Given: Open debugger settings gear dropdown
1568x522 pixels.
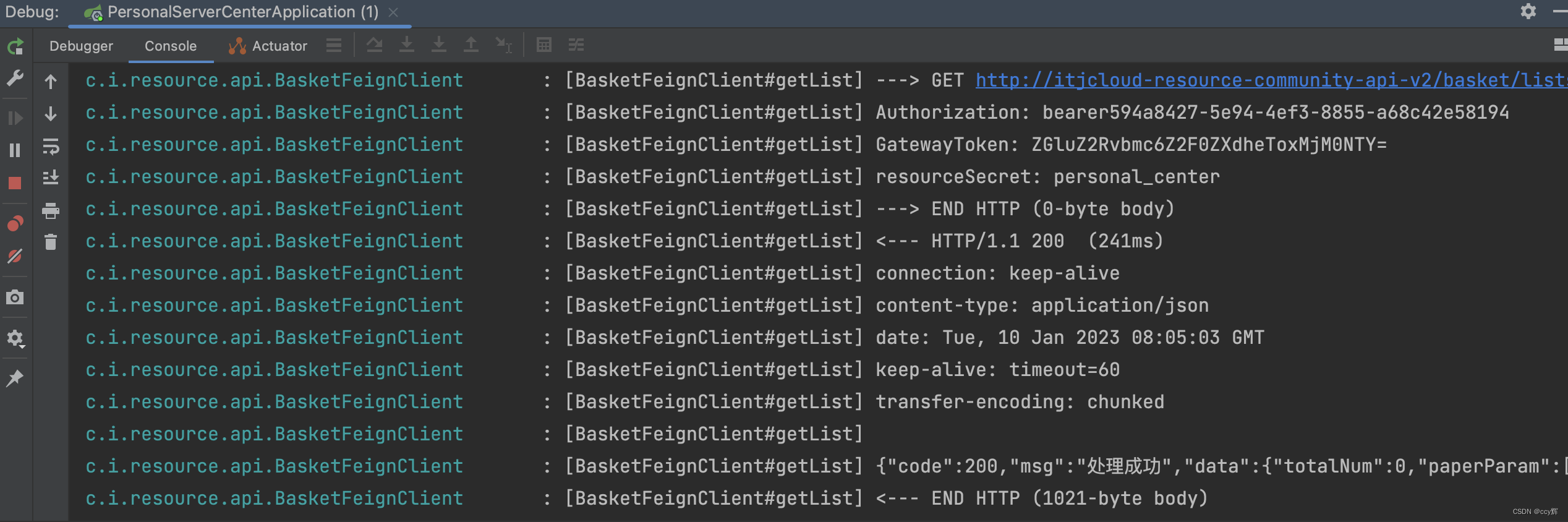Looking at the screenshot, I should point(15,338).
